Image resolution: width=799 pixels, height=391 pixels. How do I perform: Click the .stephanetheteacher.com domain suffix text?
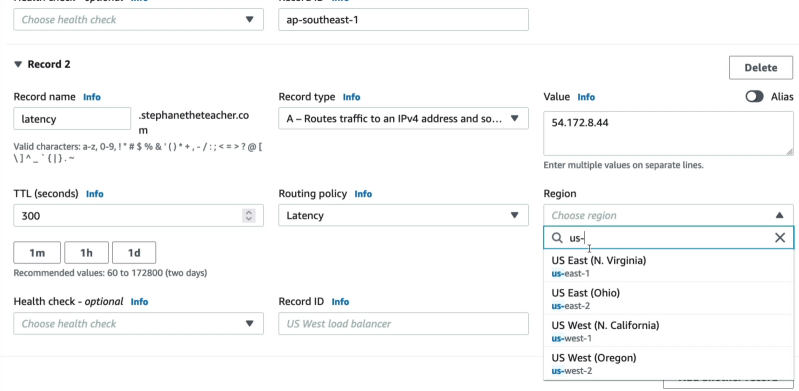[x=194, y=122]
